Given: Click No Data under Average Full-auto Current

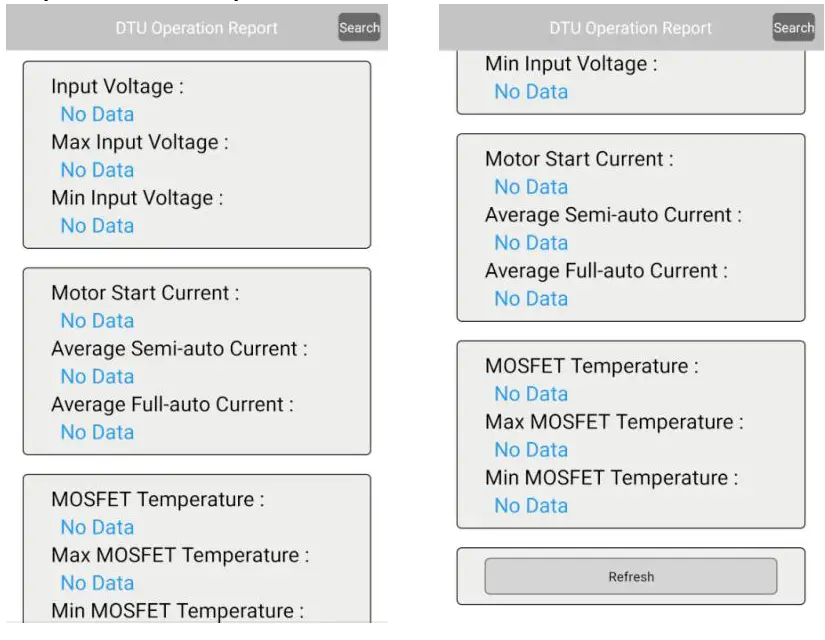Looking at the screenshot, I should click(96, 432).
